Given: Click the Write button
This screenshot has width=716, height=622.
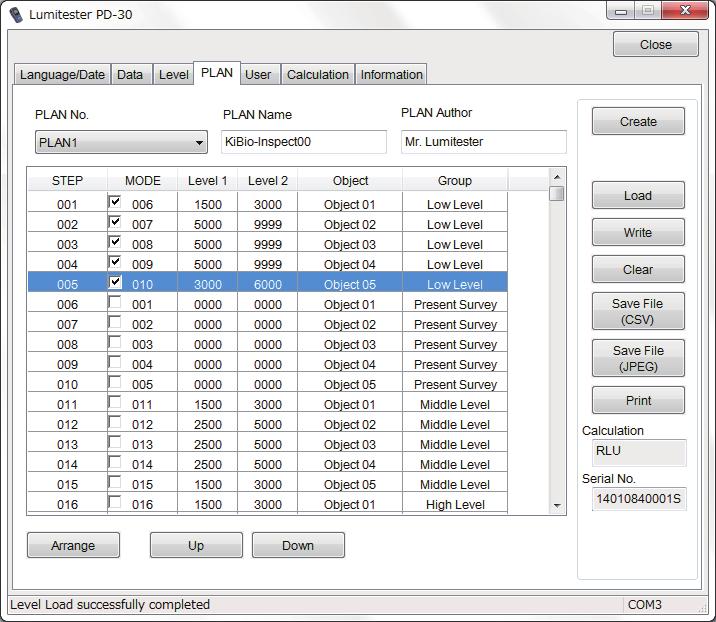Looking at the screenshot, I should (638, 232).
